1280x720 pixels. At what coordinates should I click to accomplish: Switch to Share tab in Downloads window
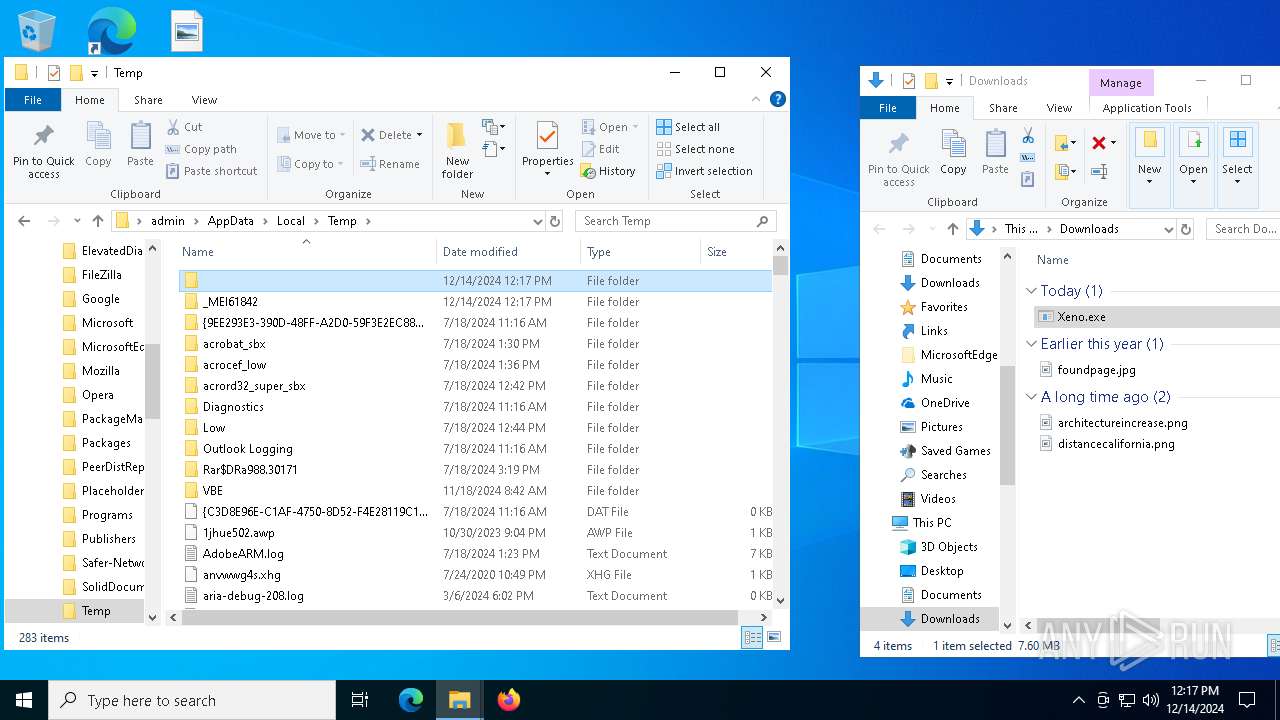1003,108
